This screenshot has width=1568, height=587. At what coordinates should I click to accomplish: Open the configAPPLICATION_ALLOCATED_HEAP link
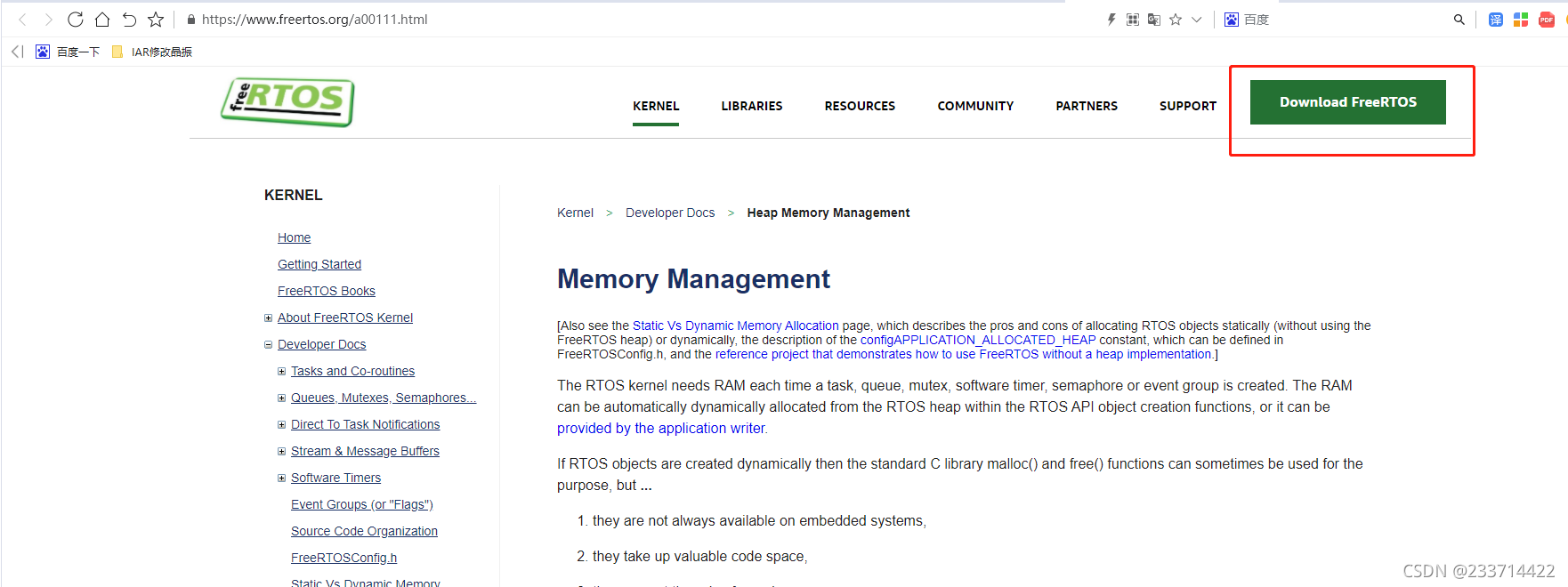click(x=978, y=340)
